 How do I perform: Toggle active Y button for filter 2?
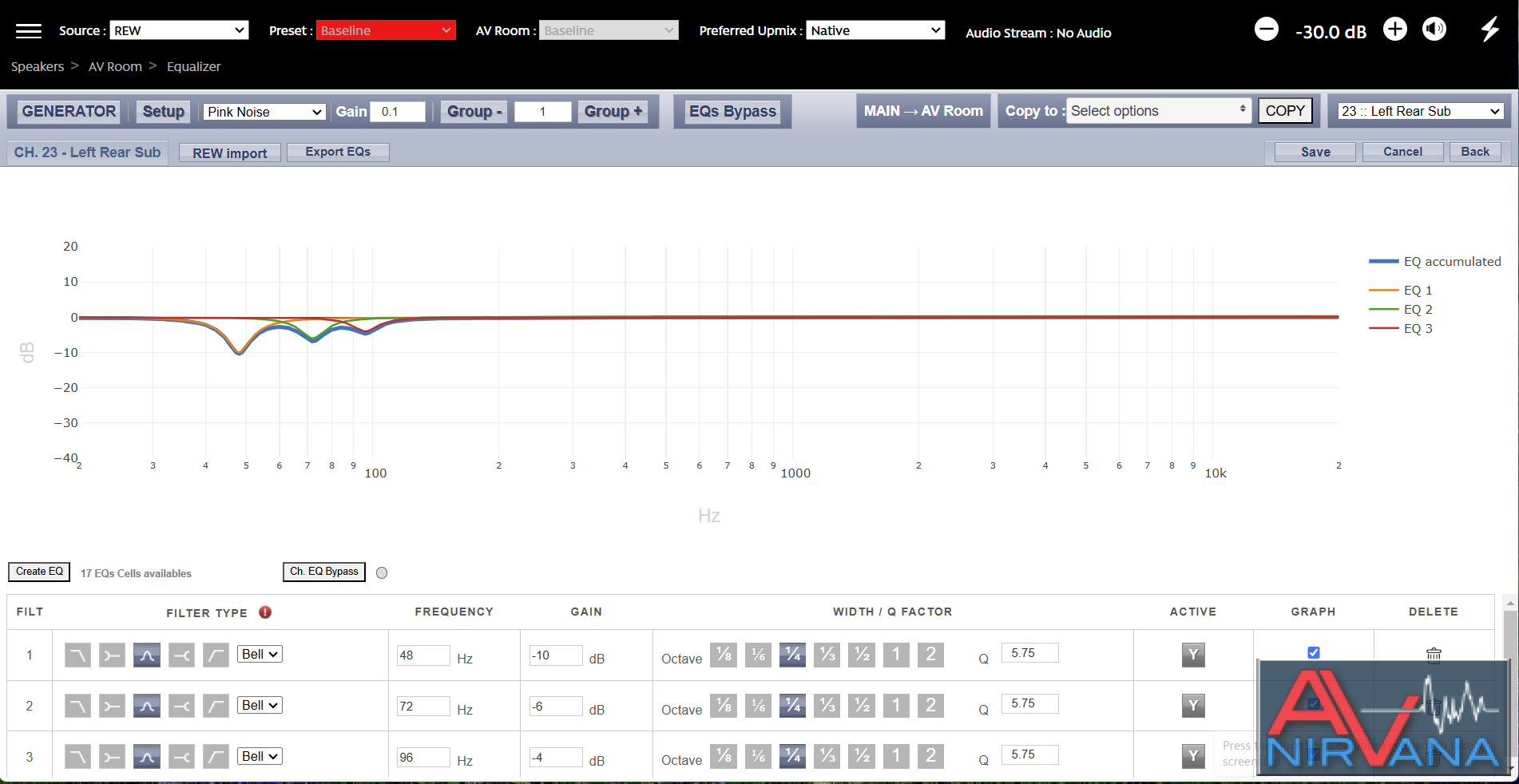(1193, 705)
